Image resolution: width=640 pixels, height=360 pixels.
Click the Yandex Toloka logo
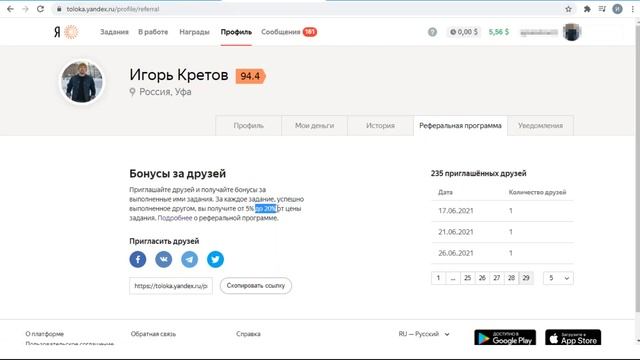point(67,32)
